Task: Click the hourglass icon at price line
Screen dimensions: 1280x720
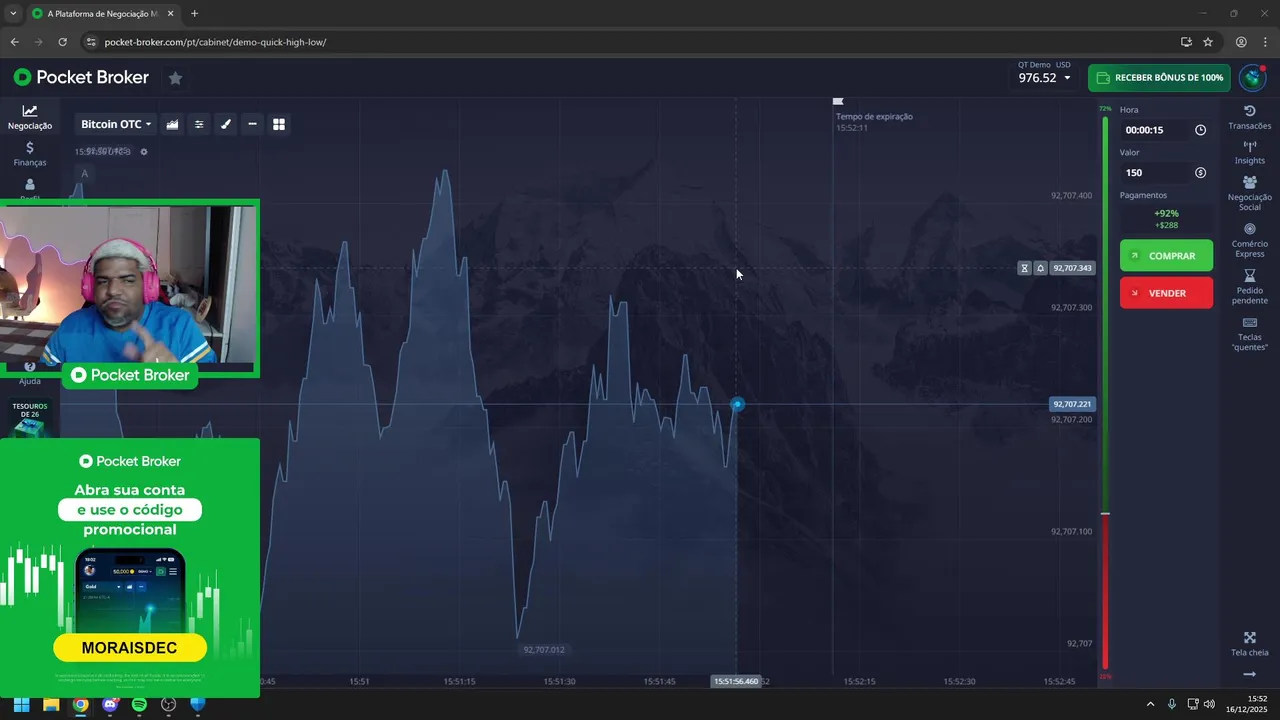Action: (1024, 268)
